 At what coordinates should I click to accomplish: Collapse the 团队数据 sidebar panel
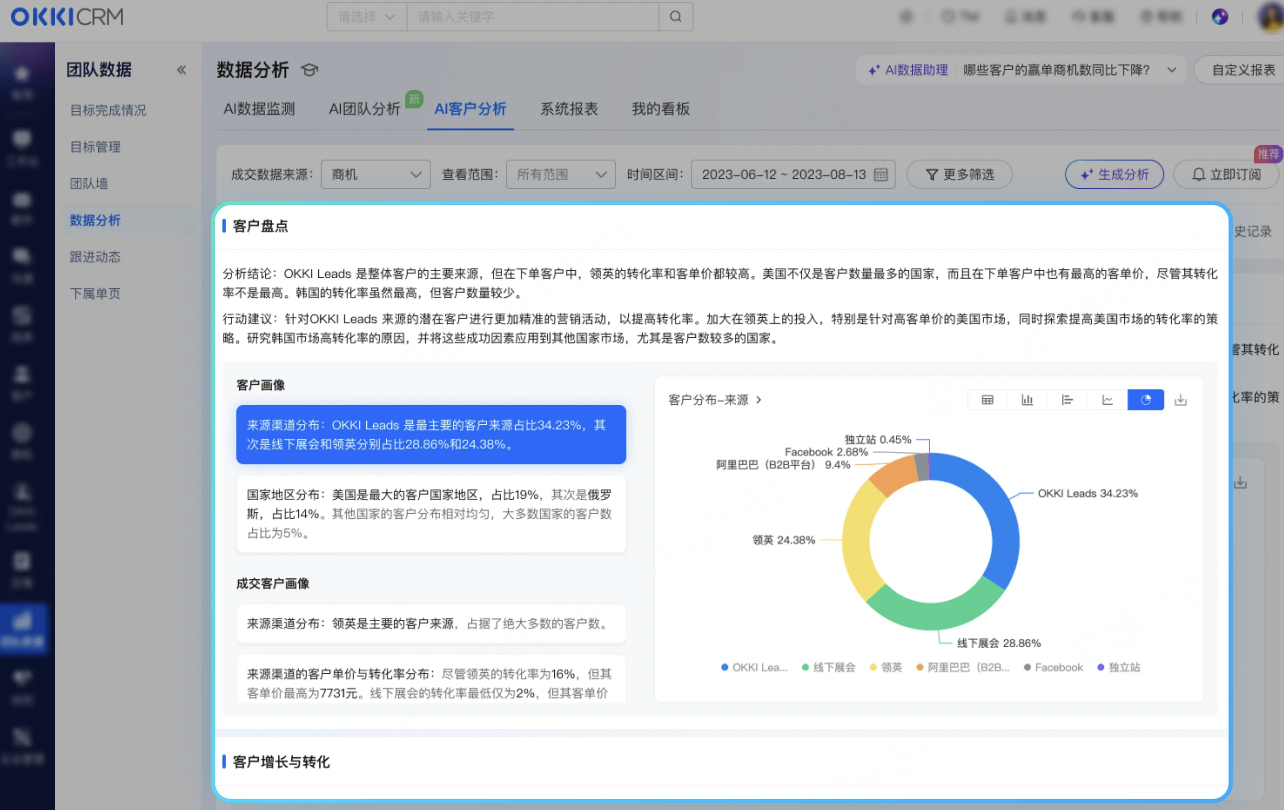(x=181, y=70)
